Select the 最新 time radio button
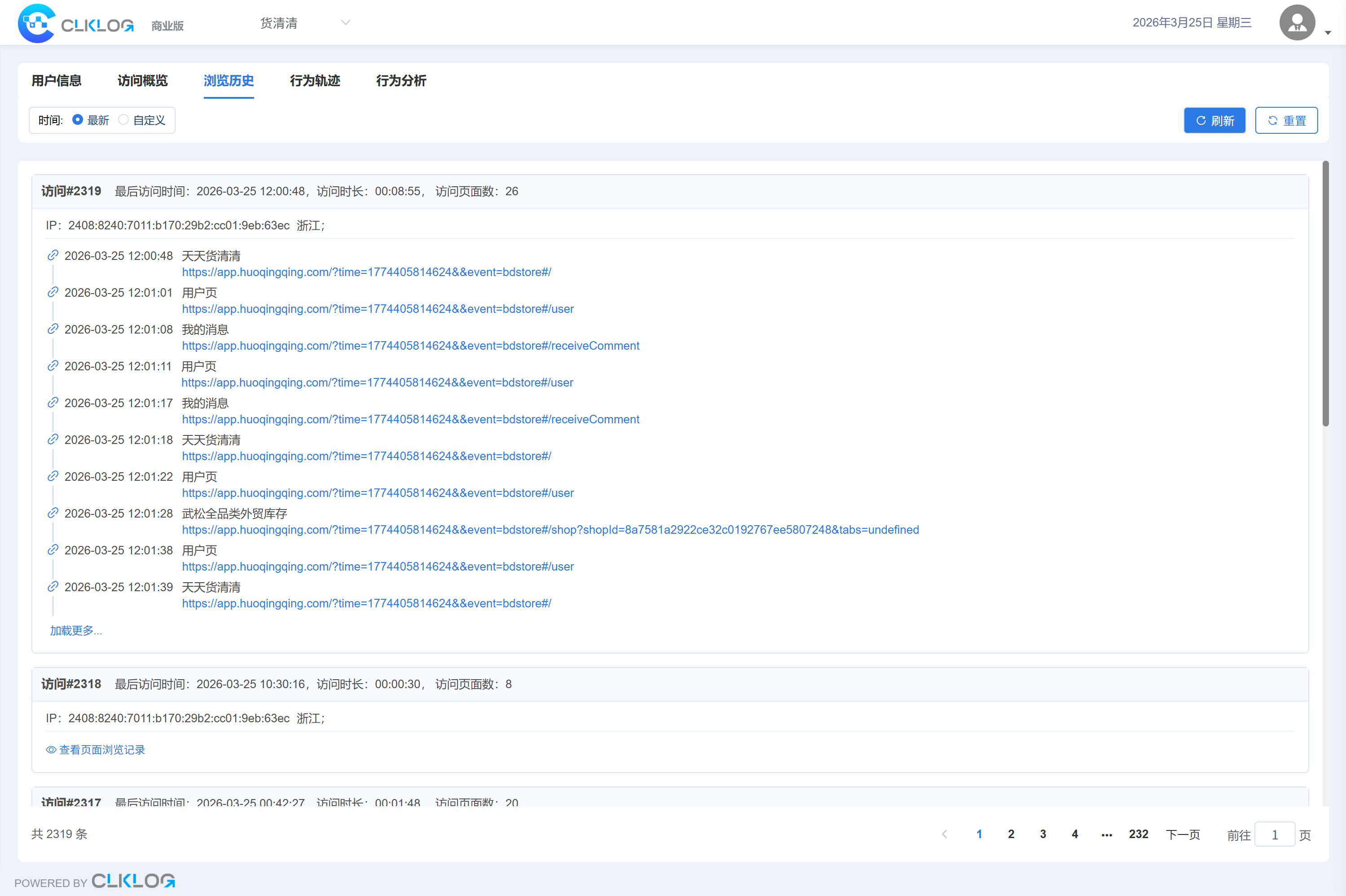The image size is (1346, 896). (x=78, y=120)
